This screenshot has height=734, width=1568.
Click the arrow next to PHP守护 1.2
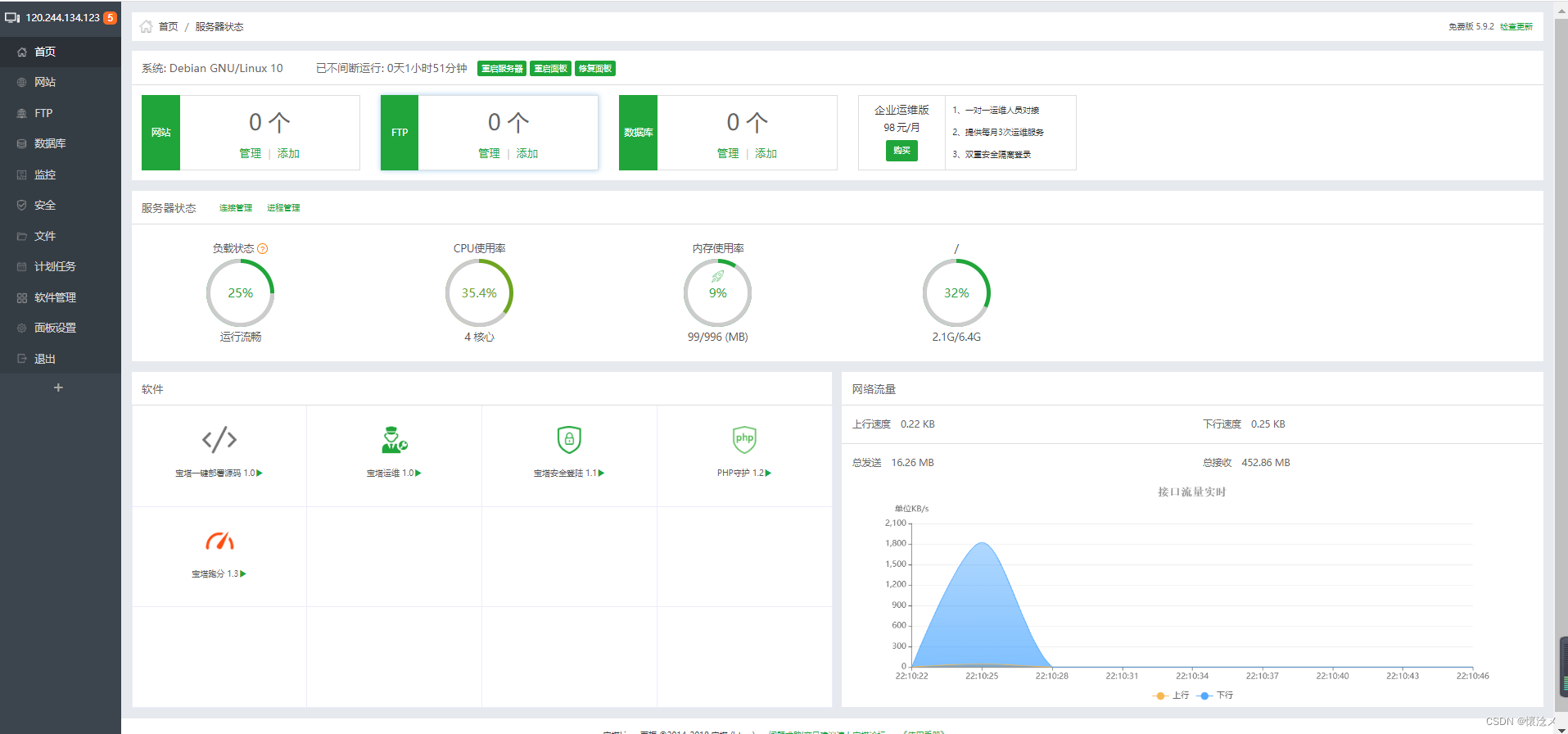(x=768, y=473)
